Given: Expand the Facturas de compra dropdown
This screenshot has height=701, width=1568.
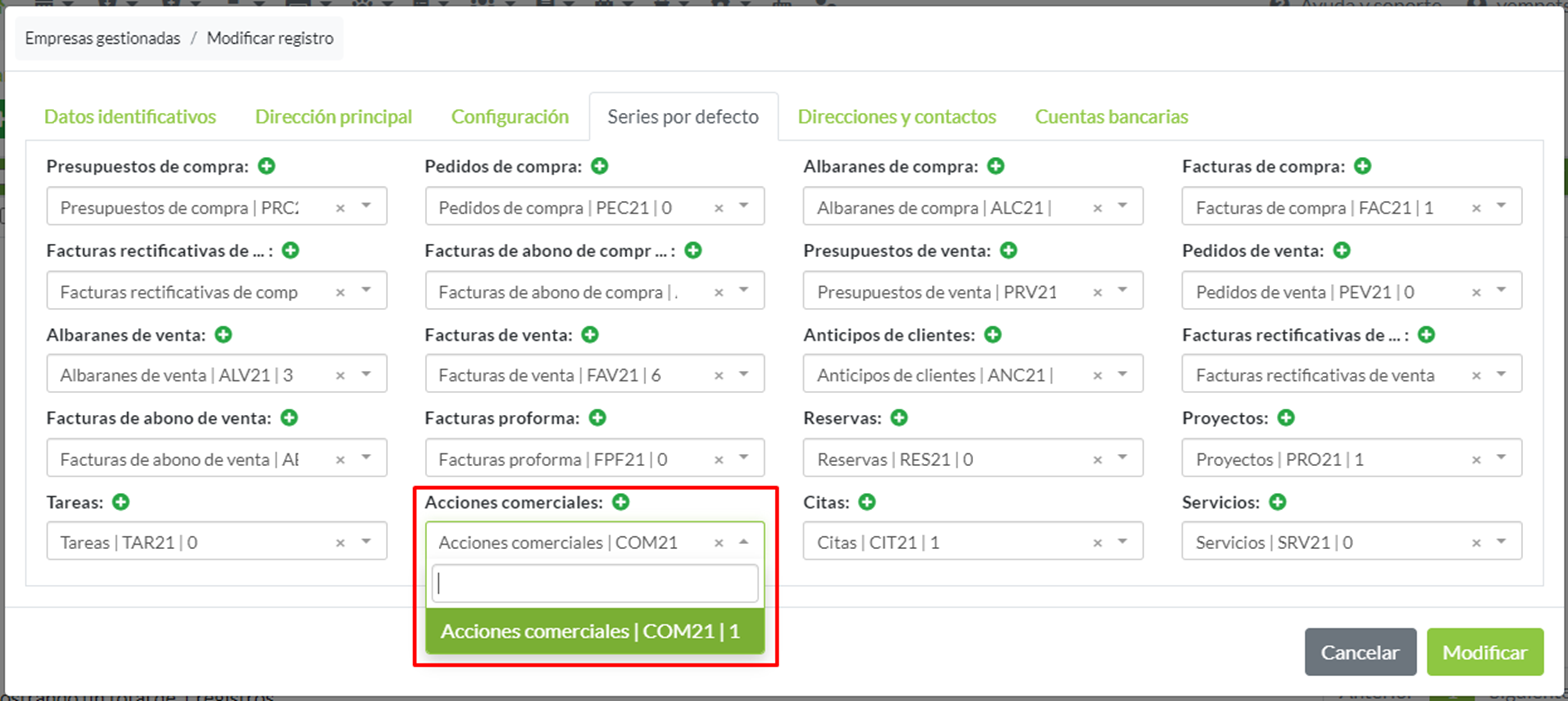Looking at the screenshot, I should click(1501, 206).
